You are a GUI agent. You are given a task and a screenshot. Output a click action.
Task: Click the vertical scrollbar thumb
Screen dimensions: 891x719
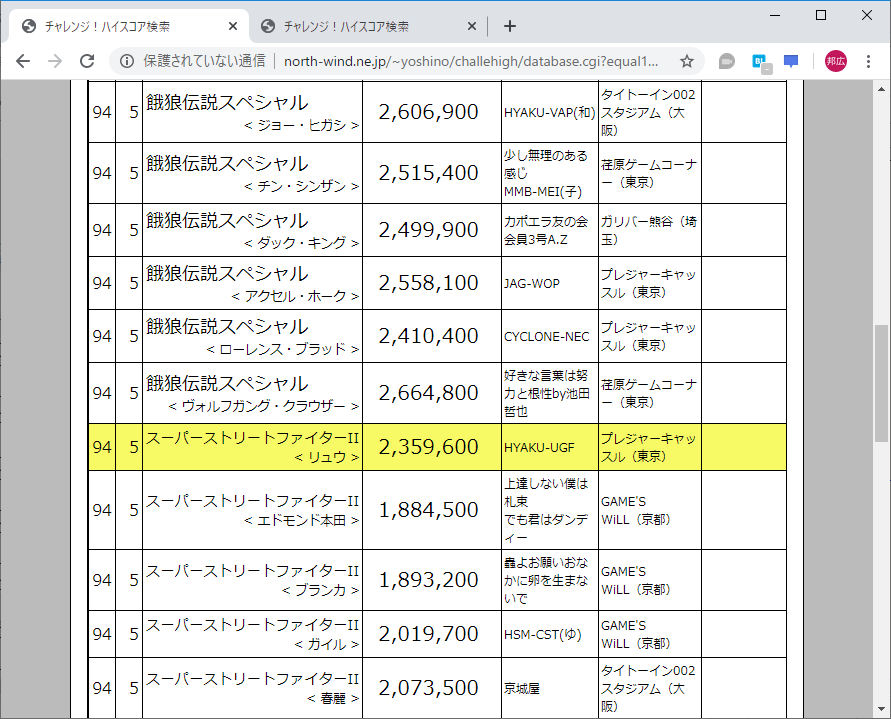point(881,383)
